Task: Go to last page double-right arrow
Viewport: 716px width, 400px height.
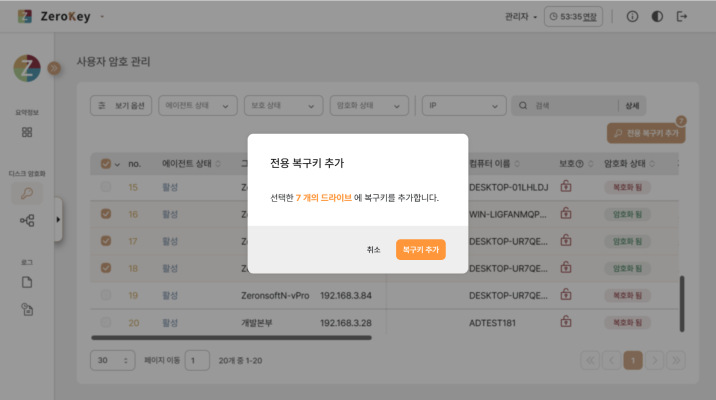Action: pos(676,360)
